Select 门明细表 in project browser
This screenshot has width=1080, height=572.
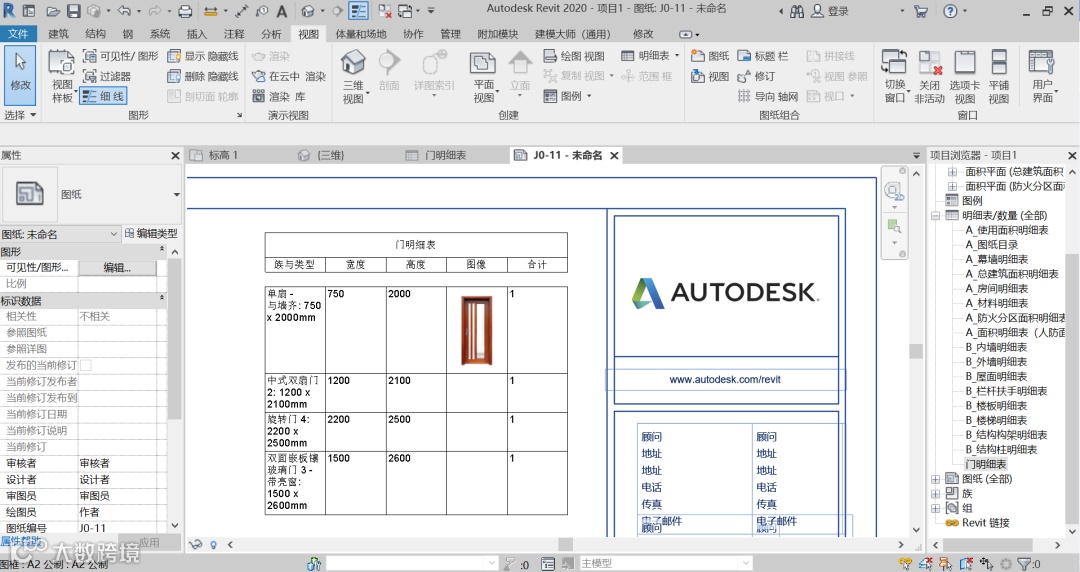pos(986,464)
